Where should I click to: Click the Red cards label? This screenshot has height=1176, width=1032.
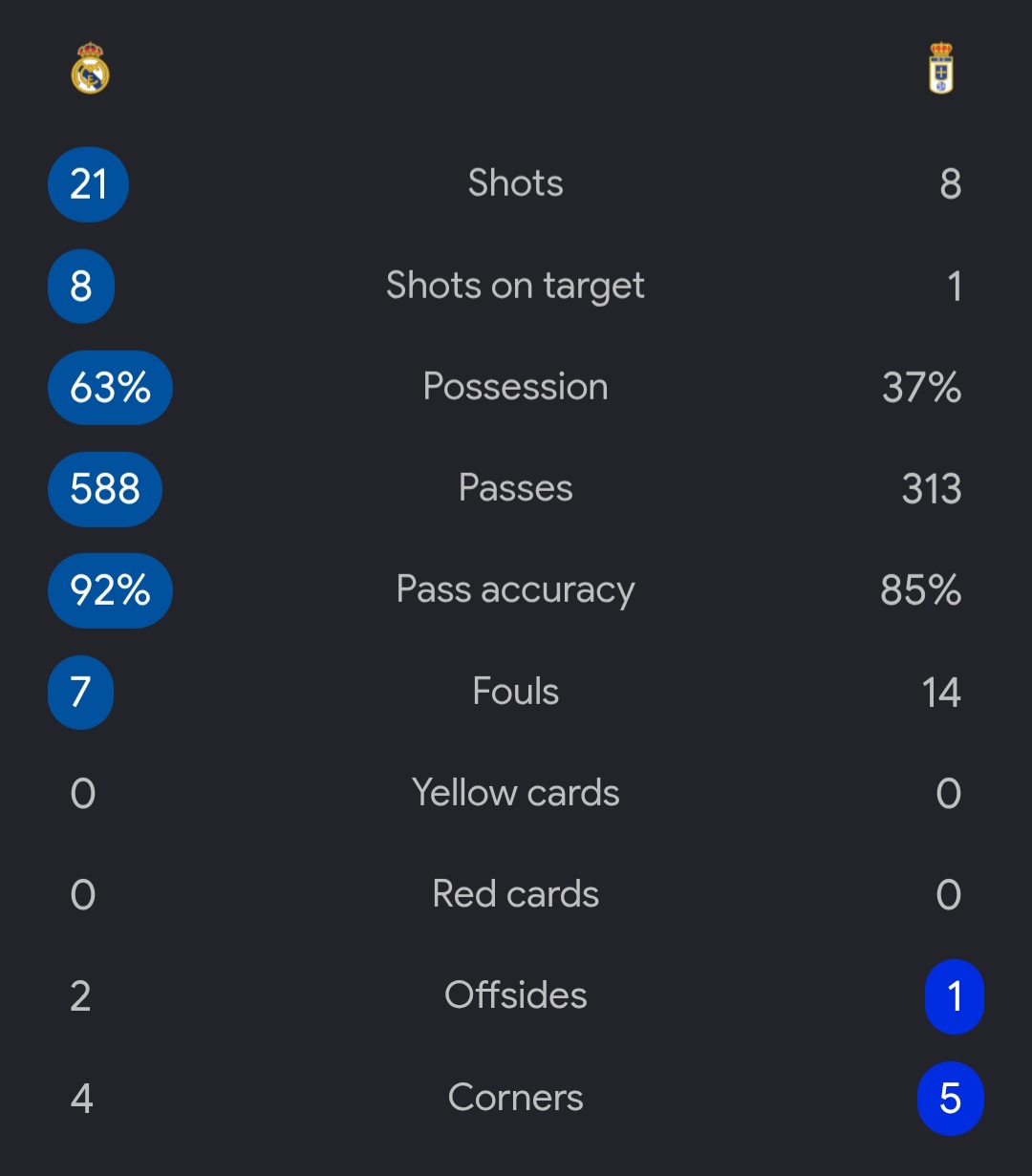(516, 894)
